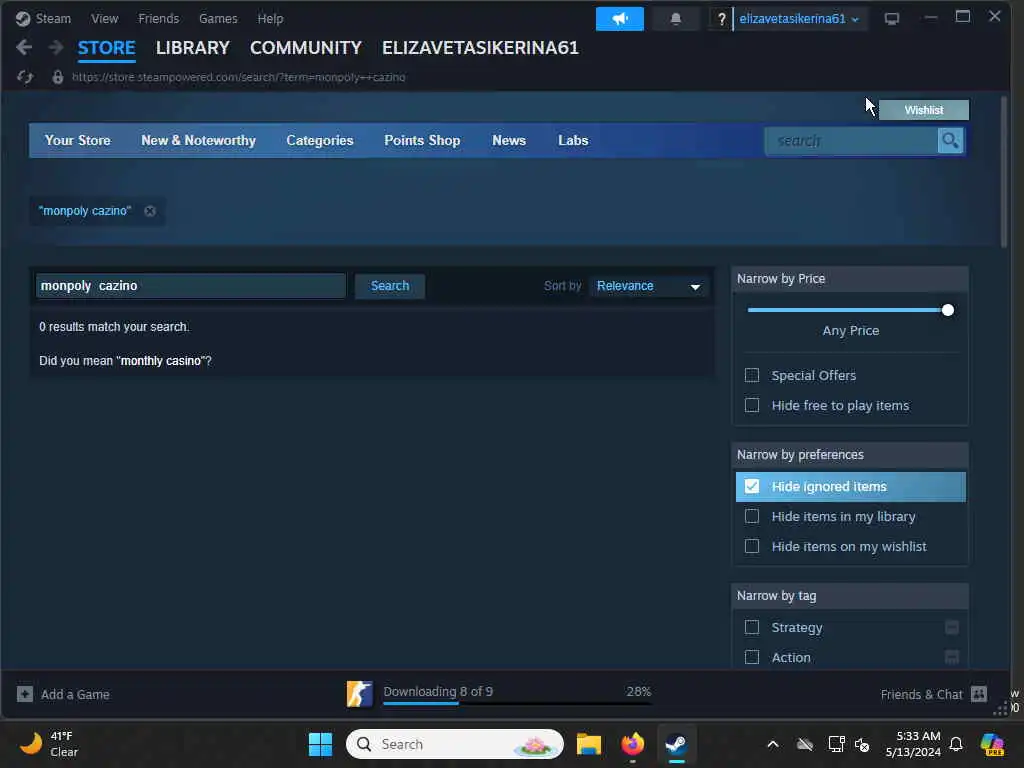Viewport: 1024px width, 768px height.
Task: Open the announcements megaphone button
Action: click(619, 19)
